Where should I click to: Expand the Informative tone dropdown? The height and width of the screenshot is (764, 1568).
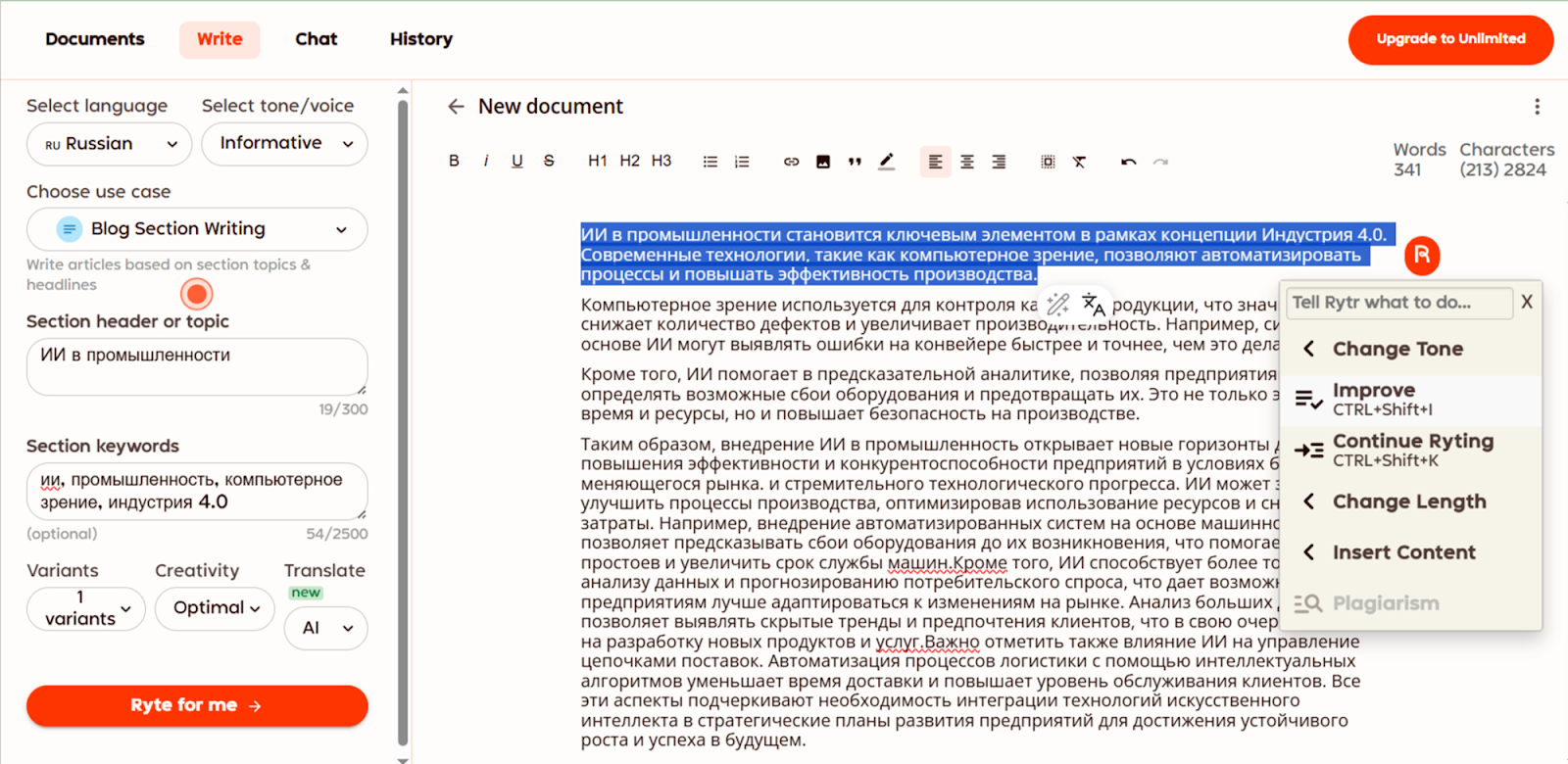[284, 144]
